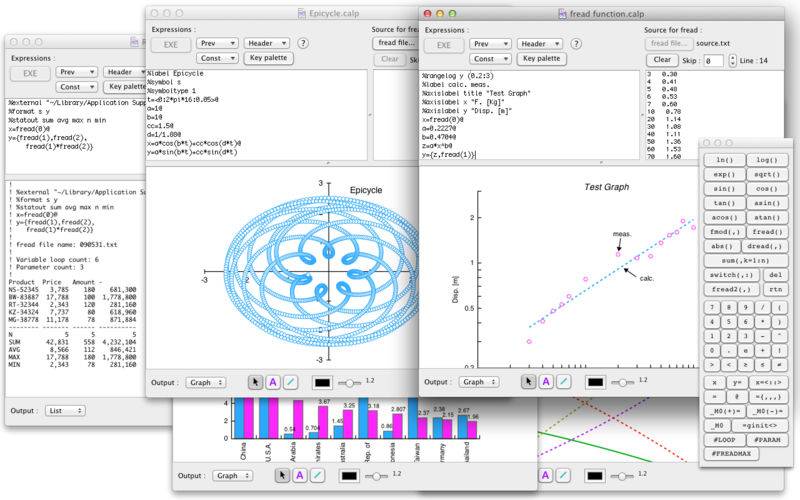Select the arrow pointer tool in Epicycle window
This screenshot has height=500, width=800.
pyautogui.click(x=255, y=382)
